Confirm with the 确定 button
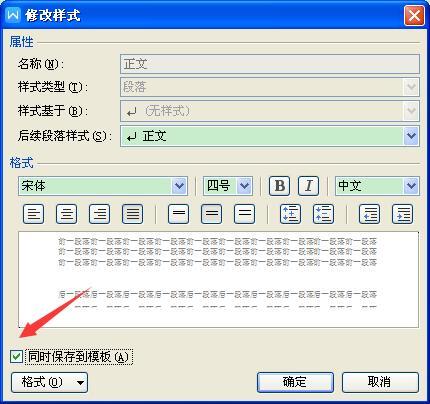Screen dimensions: 430x404 coord(295,382)
